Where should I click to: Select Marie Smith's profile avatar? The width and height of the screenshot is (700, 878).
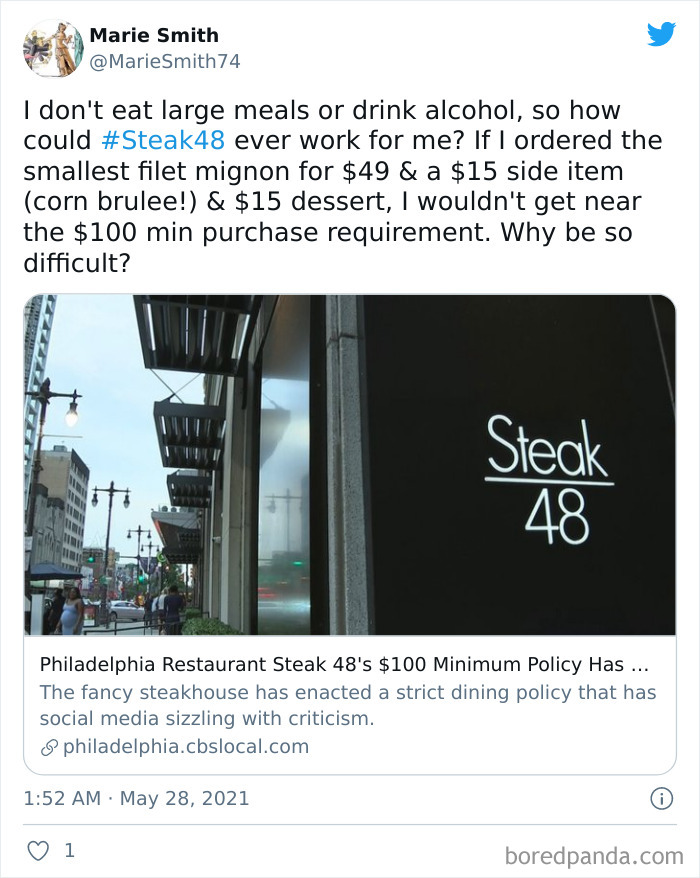tap(53, 46)
